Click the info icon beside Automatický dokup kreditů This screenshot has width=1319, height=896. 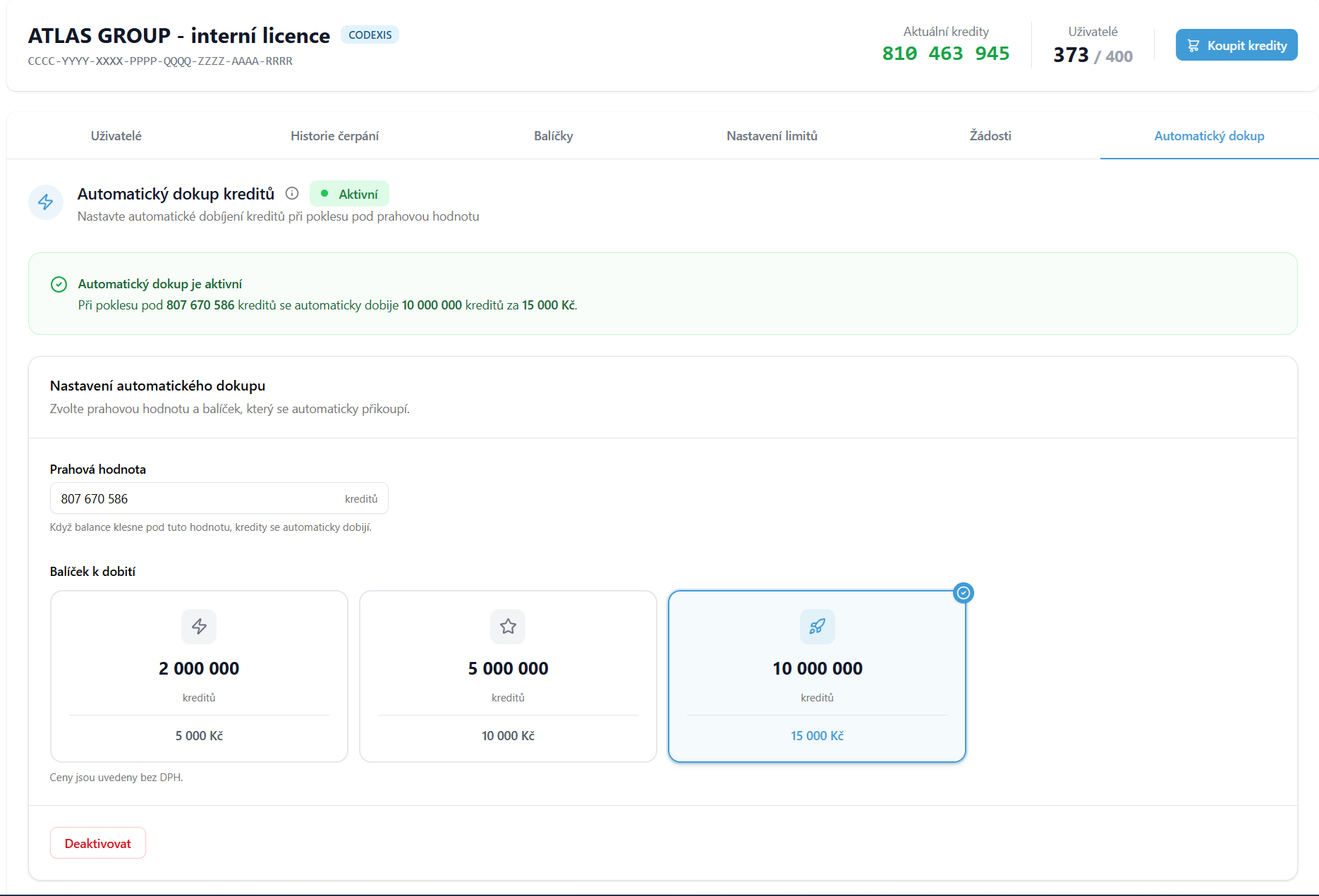(292, 194)
